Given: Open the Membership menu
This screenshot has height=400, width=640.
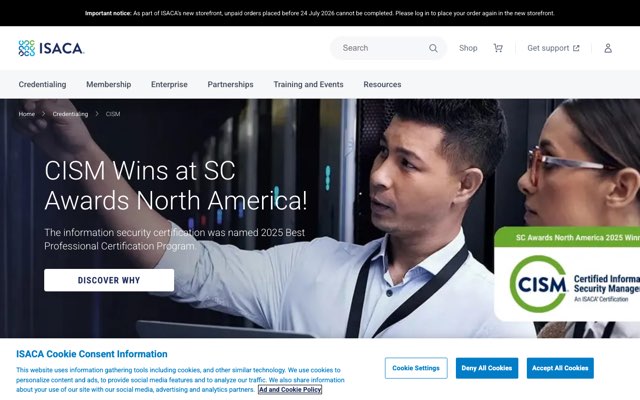Looking at the screenshot, I should 109,84.
